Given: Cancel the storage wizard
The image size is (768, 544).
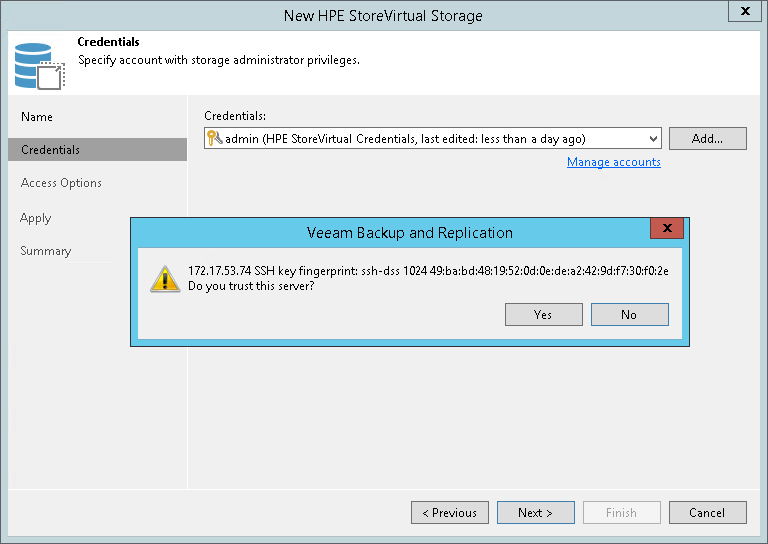Looking at the screenshot, I should pyautogui.click(x=707, y=513).
